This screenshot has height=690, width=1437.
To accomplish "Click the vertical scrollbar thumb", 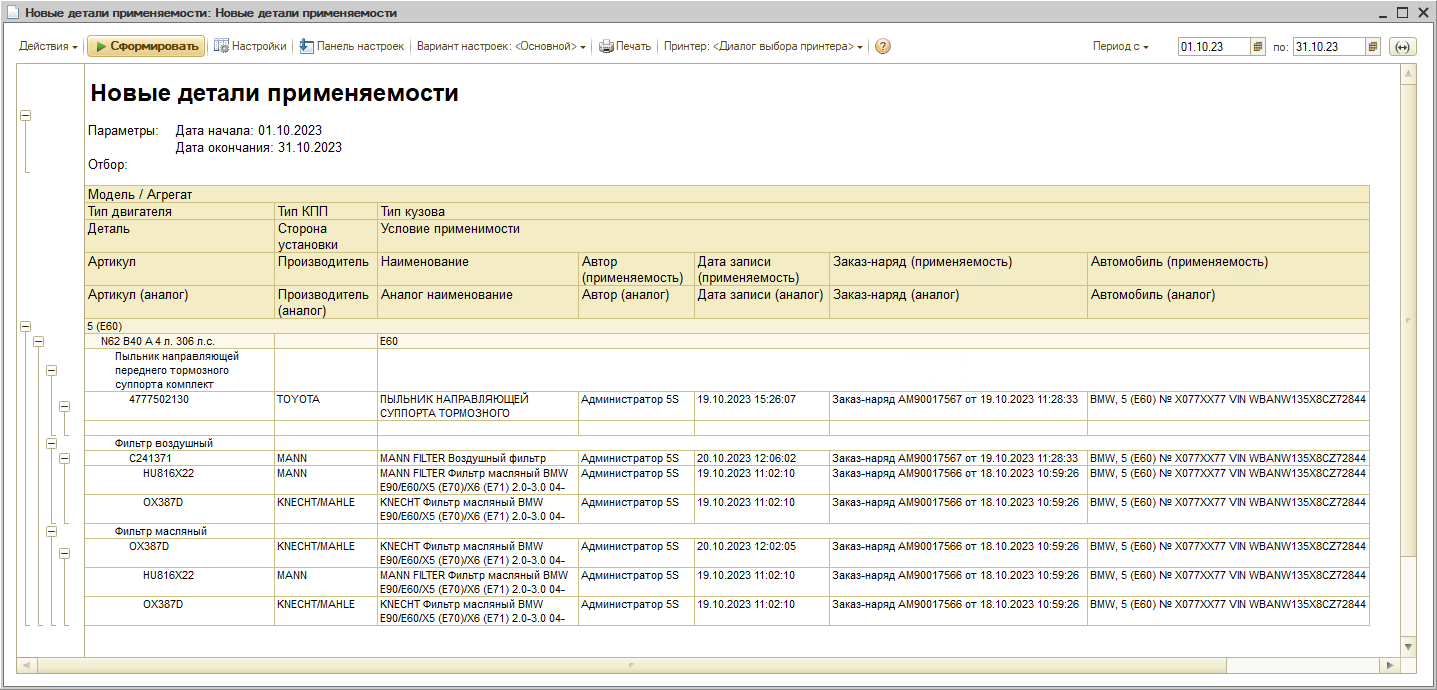I will click(x=1409, y=320).
